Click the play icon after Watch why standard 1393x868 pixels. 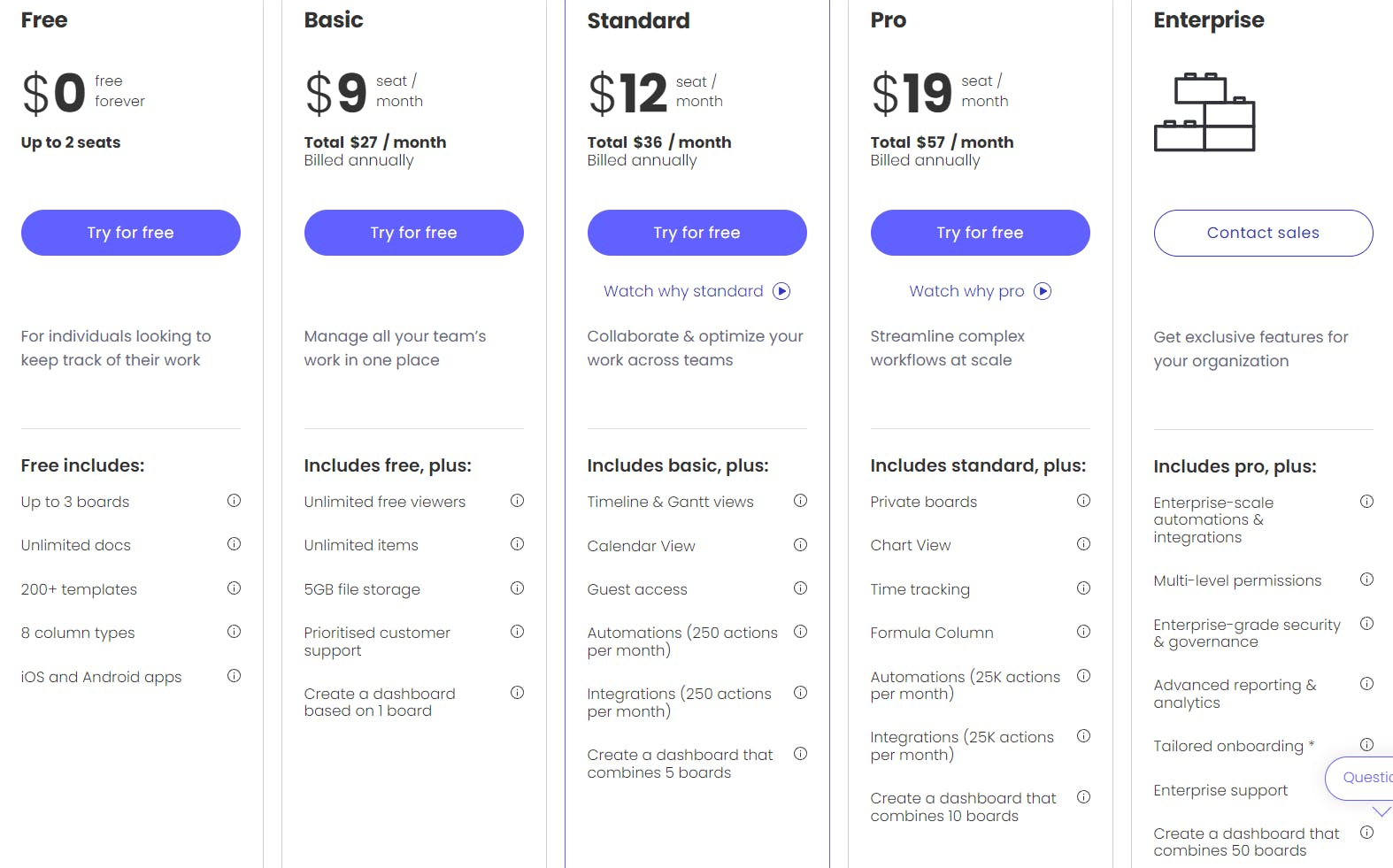point(781,291)
